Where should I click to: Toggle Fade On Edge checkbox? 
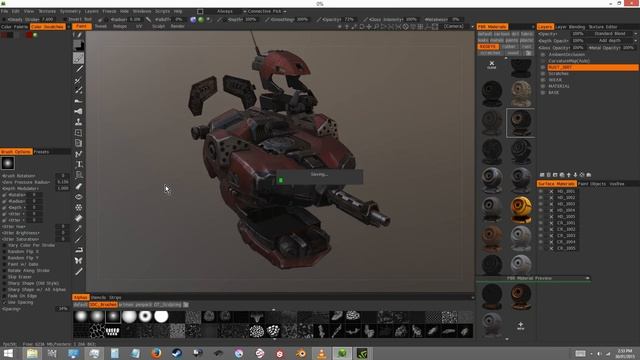(x=4, y=296)
